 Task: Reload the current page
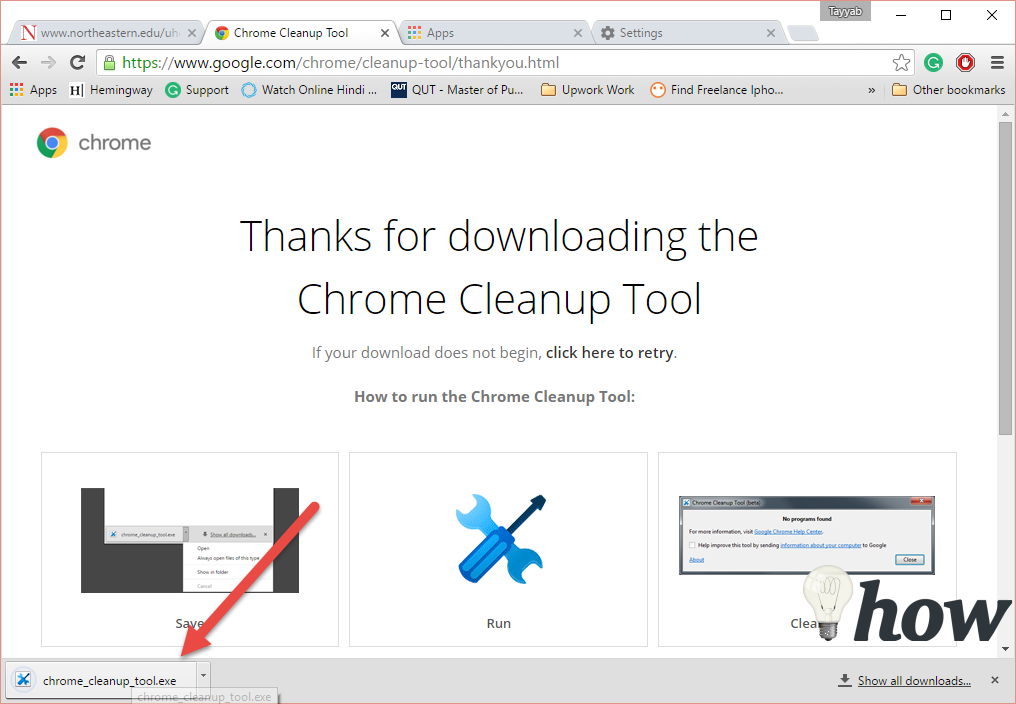(78, 62)
